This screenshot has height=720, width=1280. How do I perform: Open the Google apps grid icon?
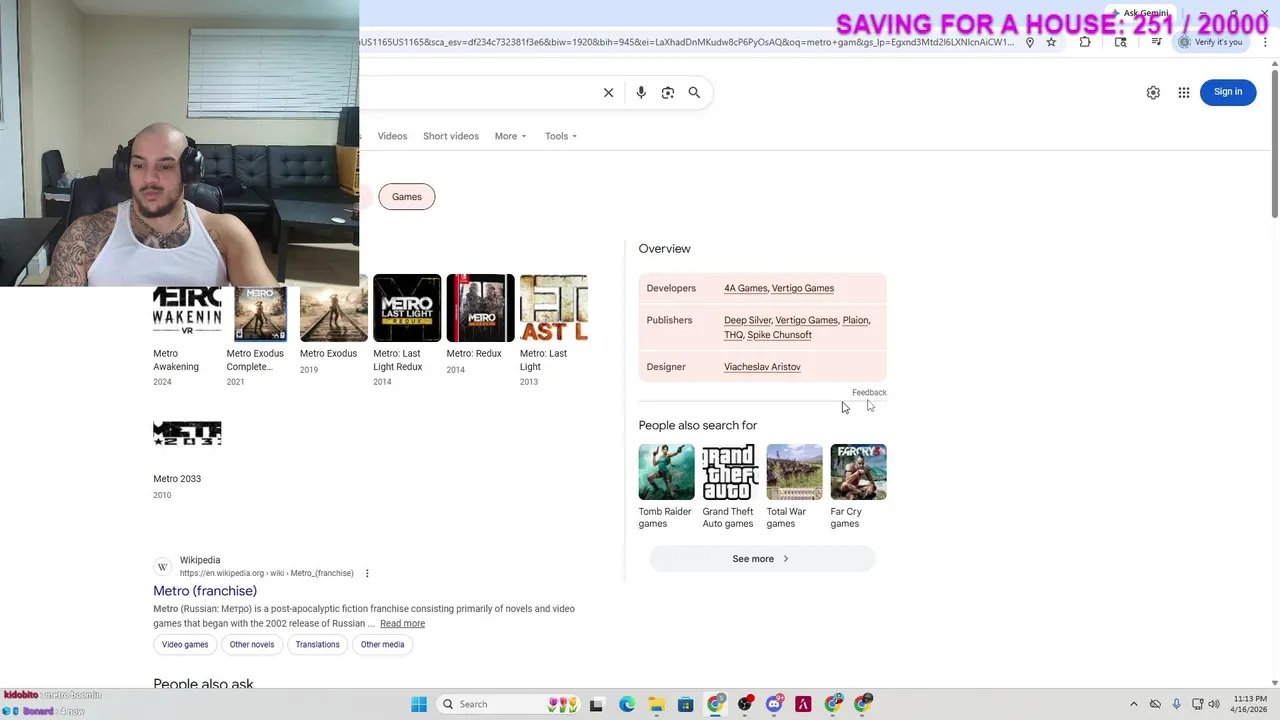pyautogui.click(x=1184, y=92)
